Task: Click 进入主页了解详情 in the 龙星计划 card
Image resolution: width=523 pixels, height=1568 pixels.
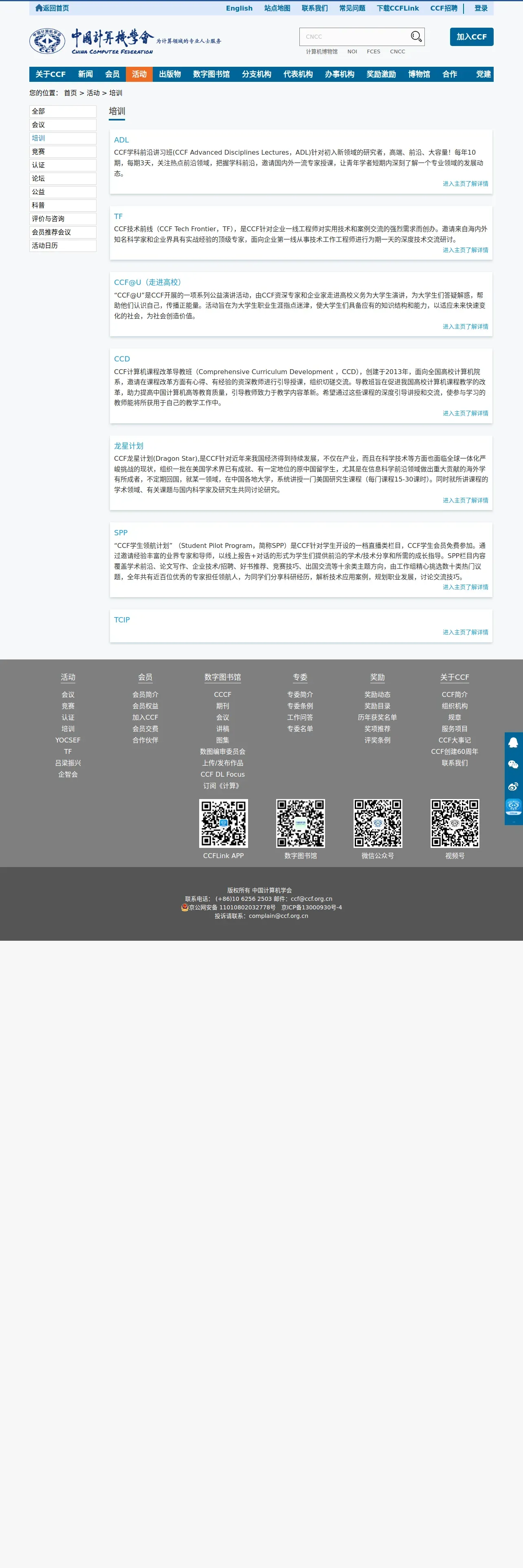Action: coord(465,500)
